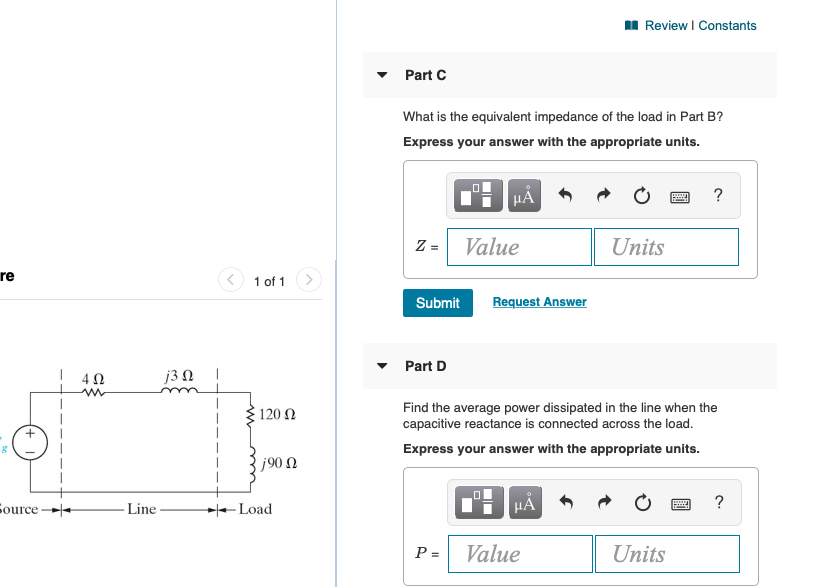The height and width of the screenshot is (587, 828).
Task: Collapse the Part C section
Action: pyautogui.click(x=382, y=75)
